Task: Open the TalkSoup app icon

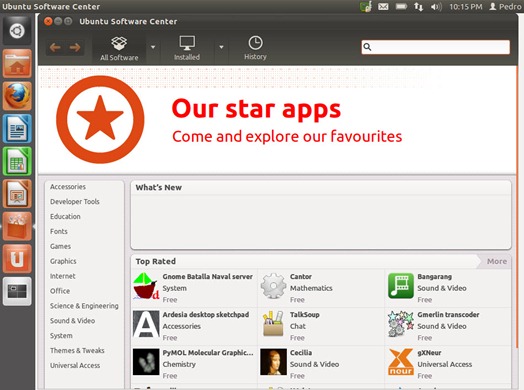Action: [x=273, y=324]
